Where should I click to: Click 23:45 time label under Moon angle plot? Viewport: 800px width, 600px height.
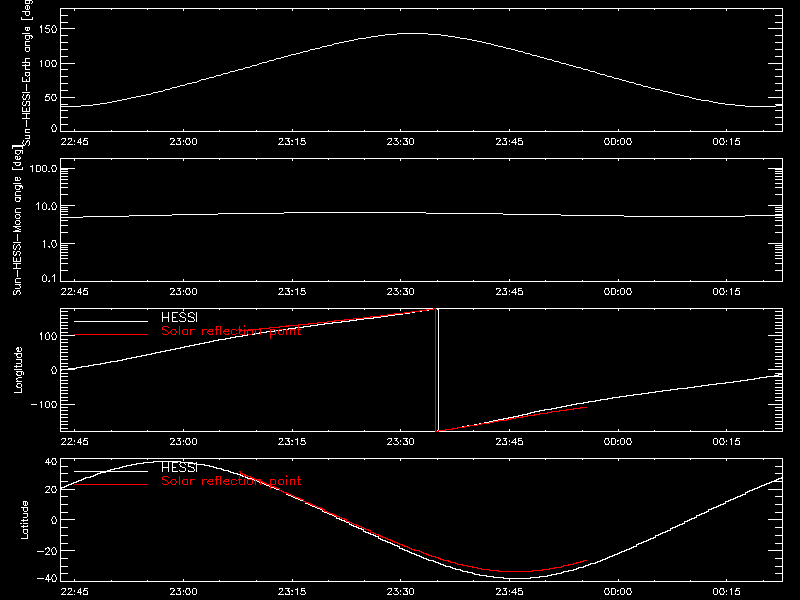509,291
